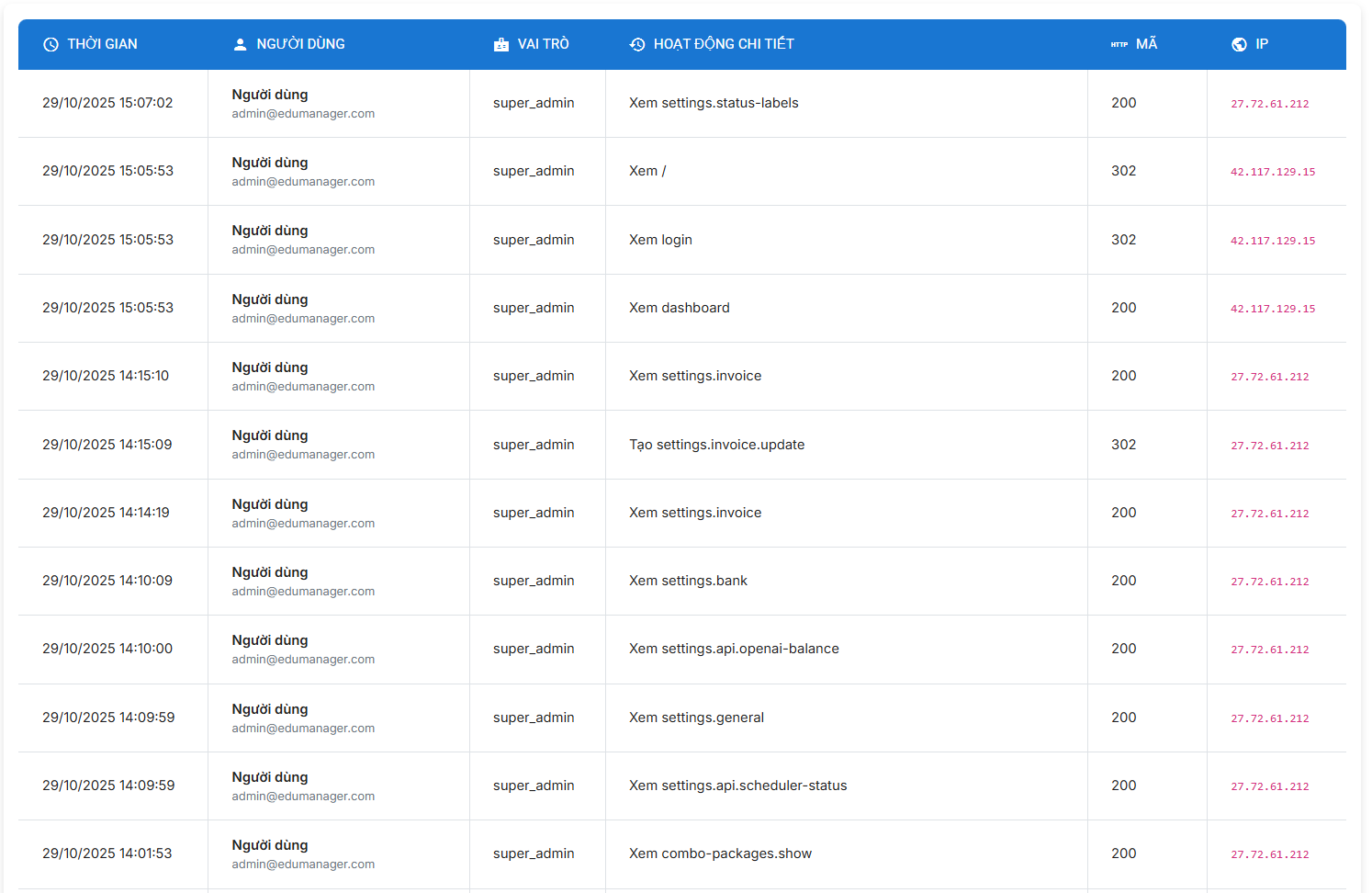
Task: Click the IP address in Xem login row
Action: click(x=1273, y=241)
